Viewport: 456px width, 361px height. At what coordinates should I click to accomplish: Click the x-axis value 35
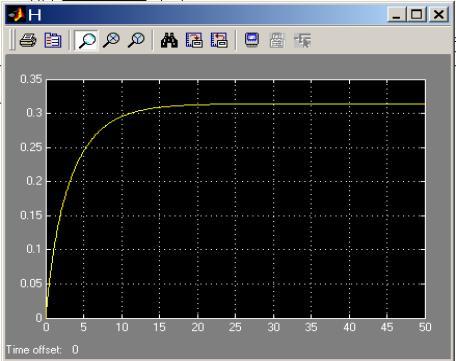tap(311, 327)
